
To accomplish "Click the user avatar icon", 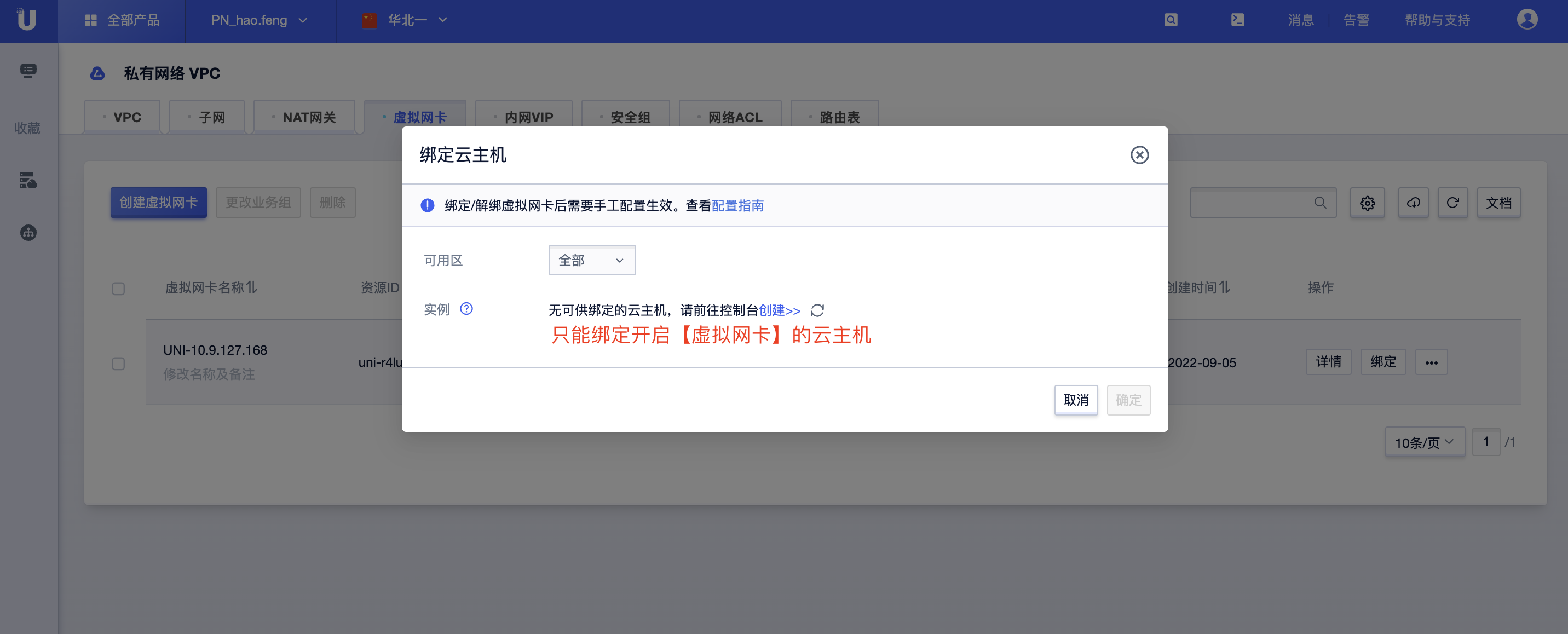I will [1526, 20].
